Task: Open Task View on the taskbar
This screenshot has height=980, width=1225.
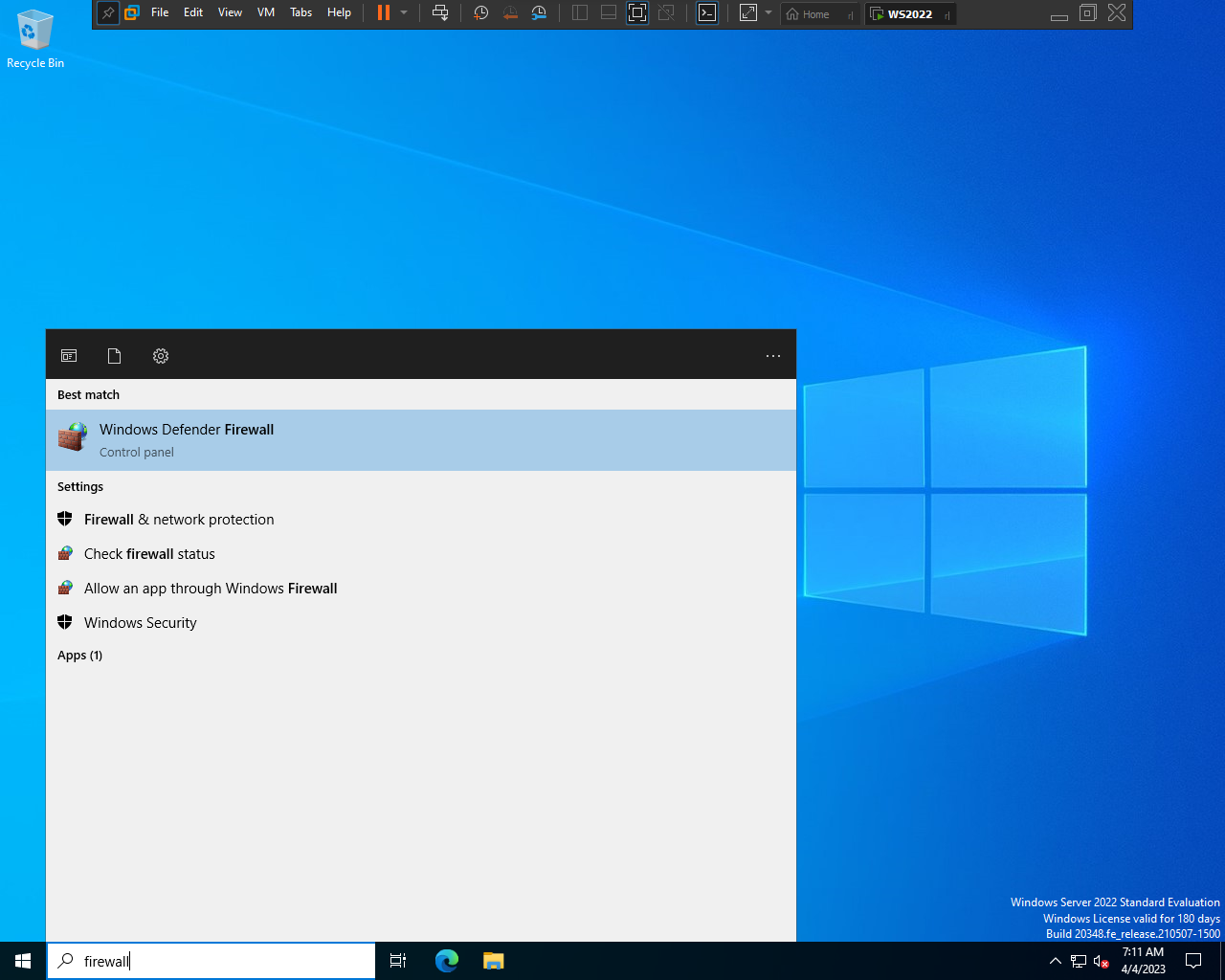Action: 398,961
